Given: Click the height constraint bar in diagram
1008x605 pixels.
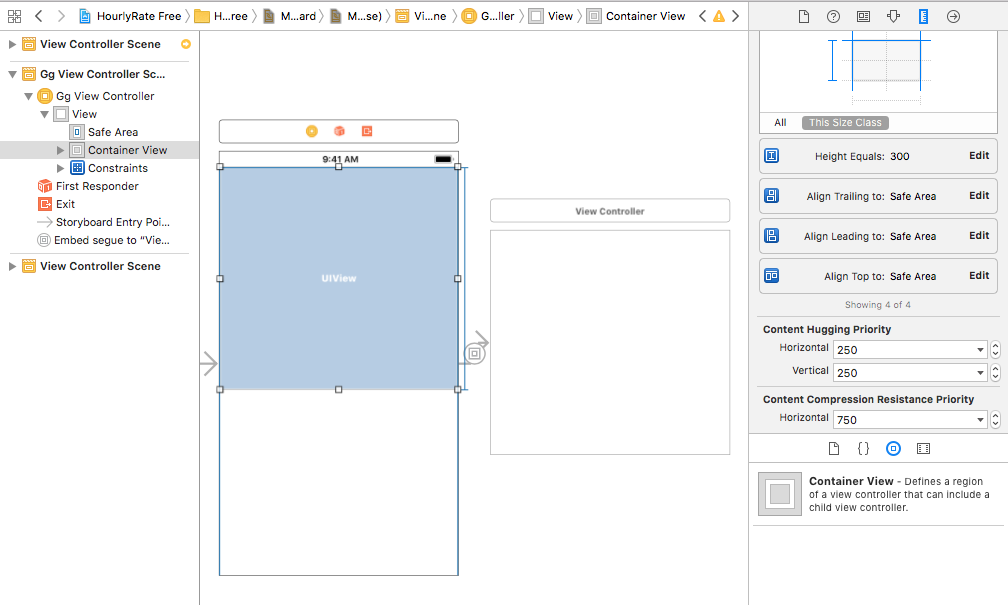Looking at the screenshot, I should (x=832, y=60).
